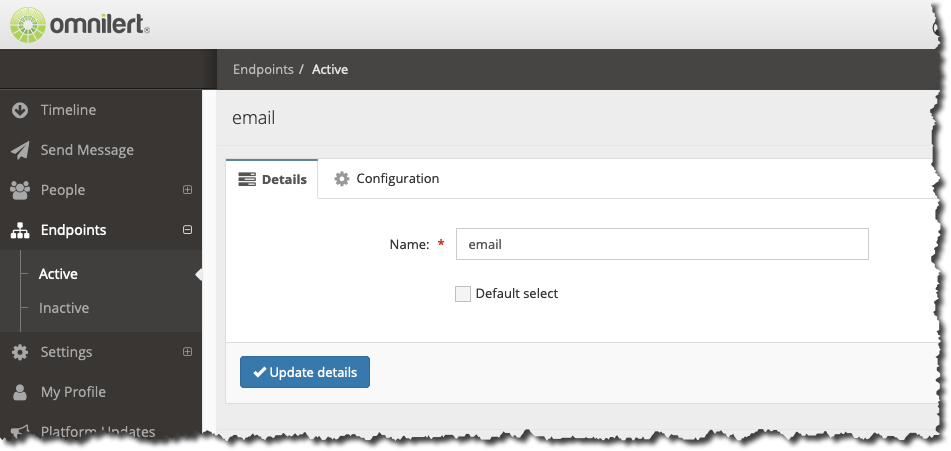The image size is (951, 451).
Task: Enable the Default select checkbox
Action: tap(463, 294)
